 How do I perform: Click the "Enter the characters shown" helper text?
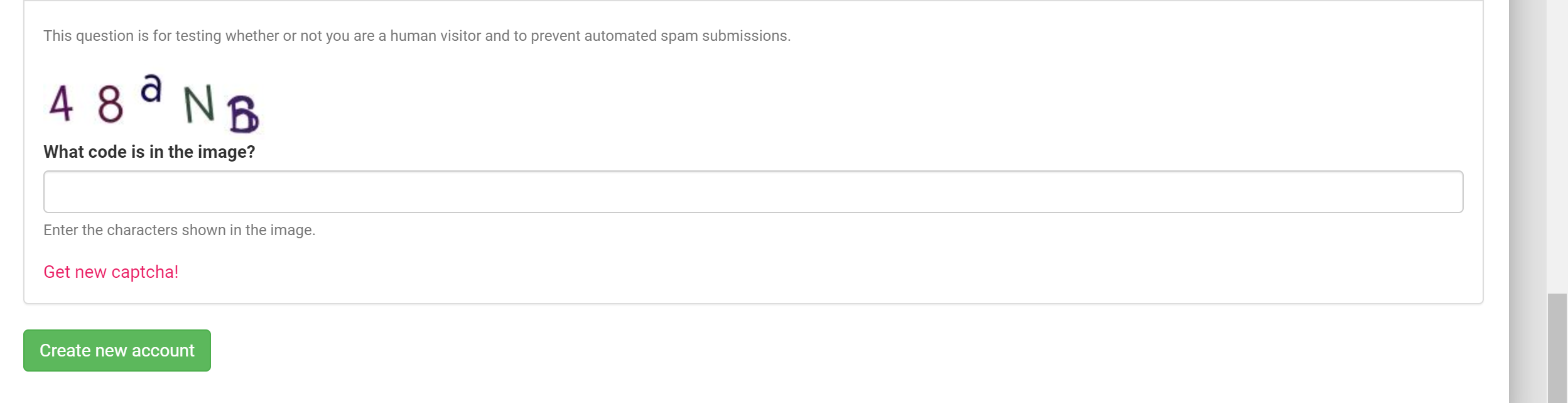click(179, 230)
